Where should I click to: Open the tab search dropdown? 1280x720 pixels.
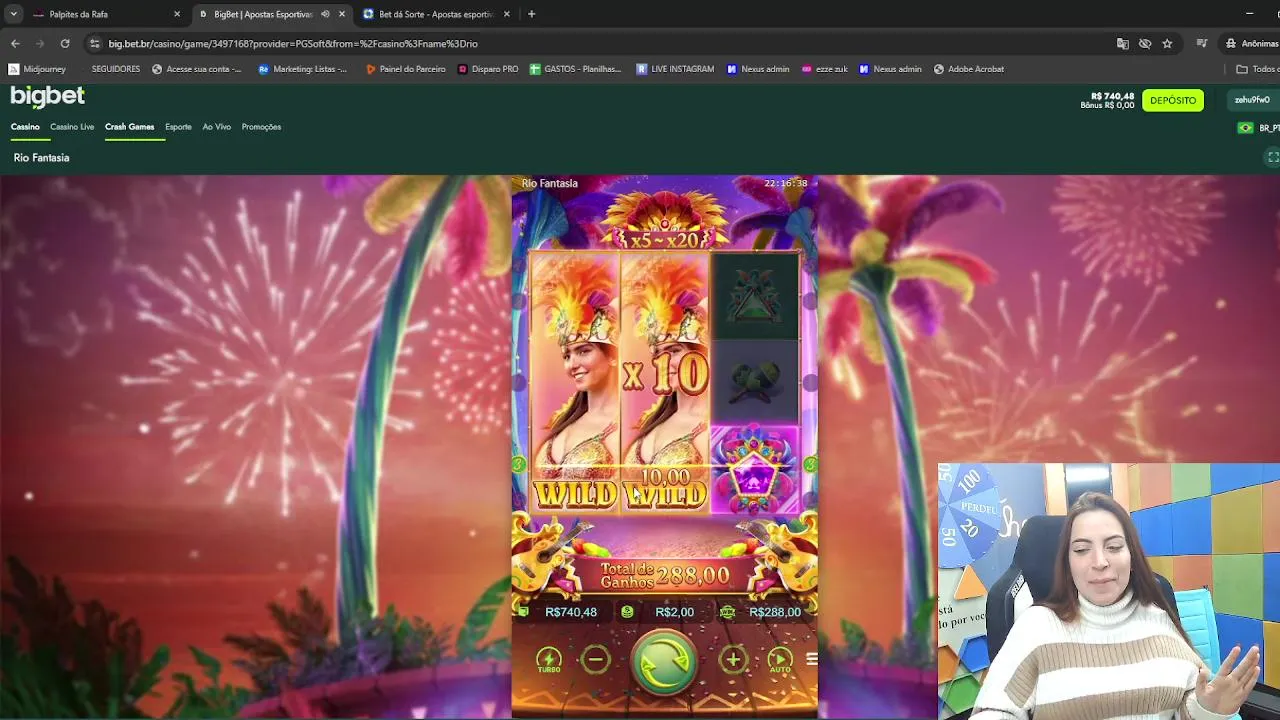(x=13, y=14)
